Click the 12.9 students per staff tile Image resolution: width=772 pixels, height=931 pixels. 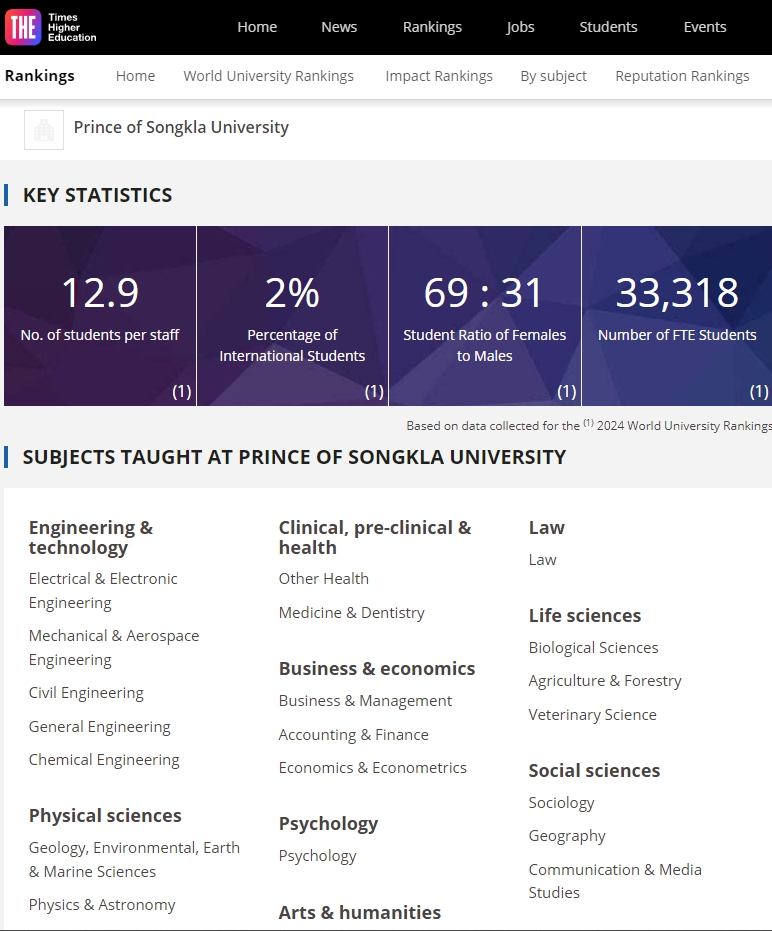[100, 316]
